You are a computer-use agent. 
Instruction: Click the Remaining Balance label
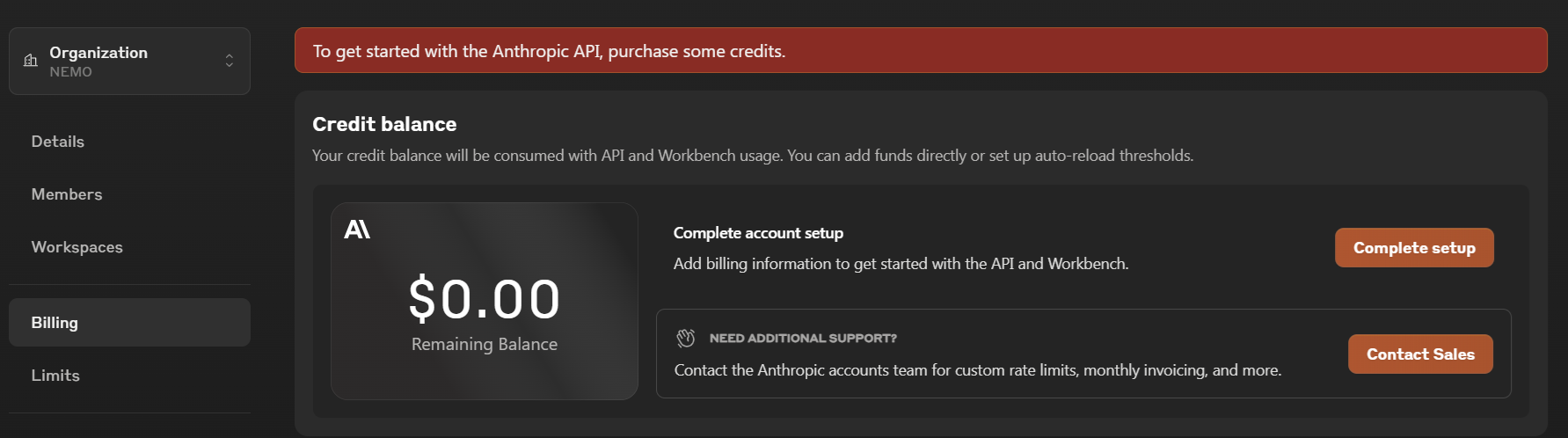(x=485, y=344)
